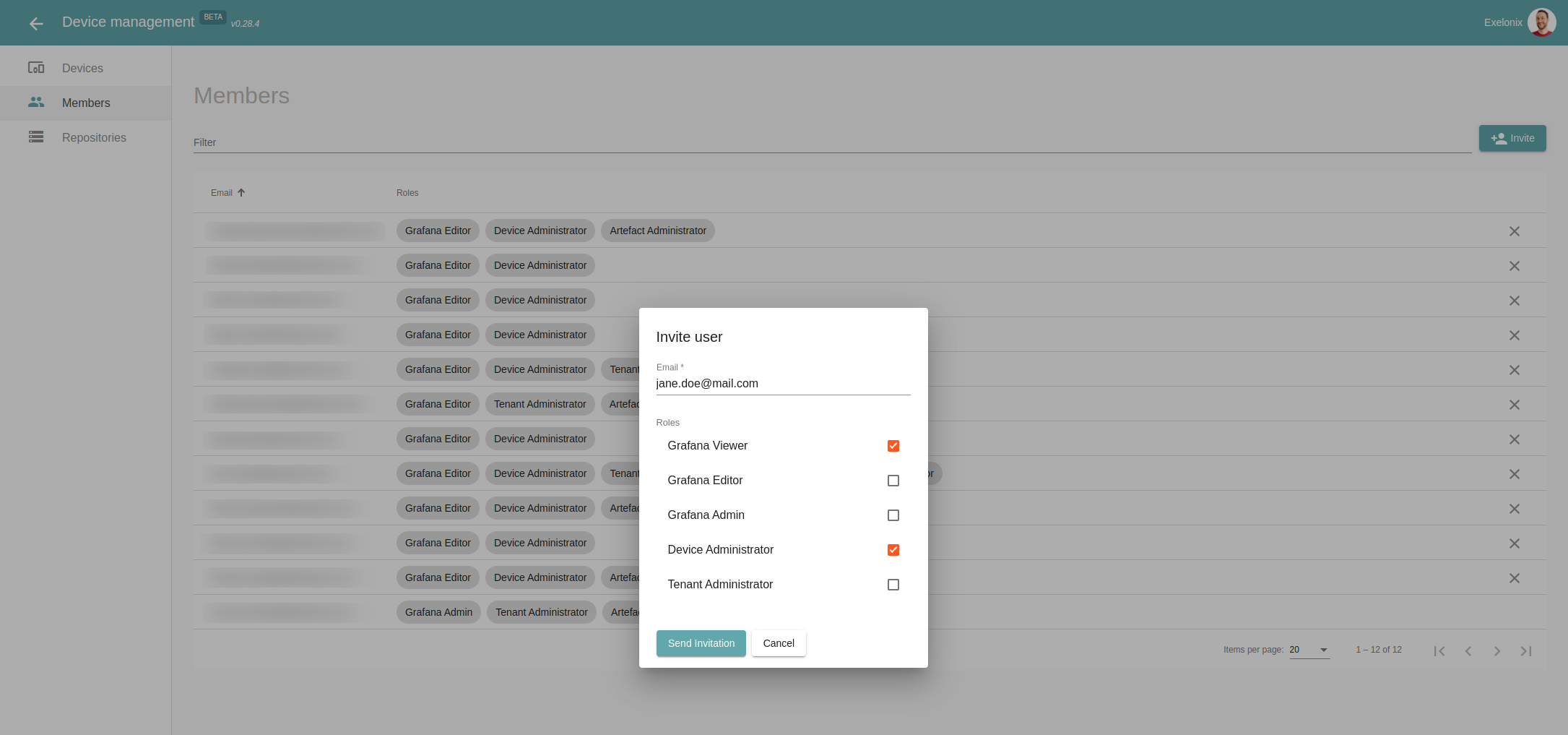Click the next page chevron

coord(1497,651)
